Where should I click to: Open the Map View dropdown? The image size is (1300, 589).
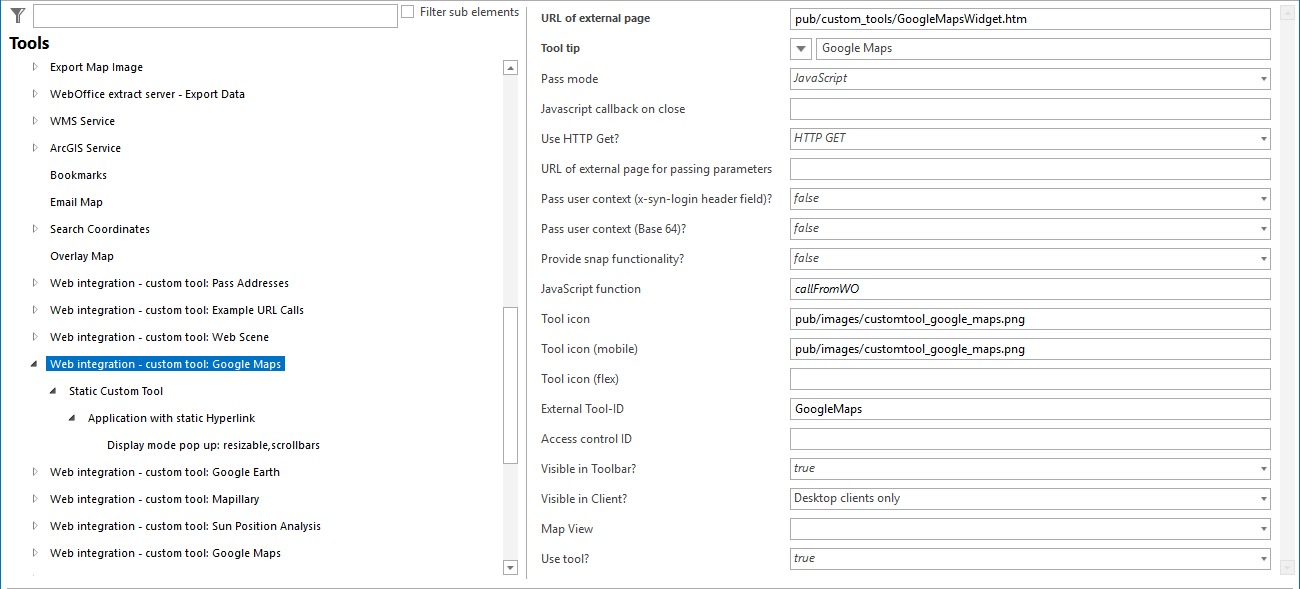(x=1262, y=528)
